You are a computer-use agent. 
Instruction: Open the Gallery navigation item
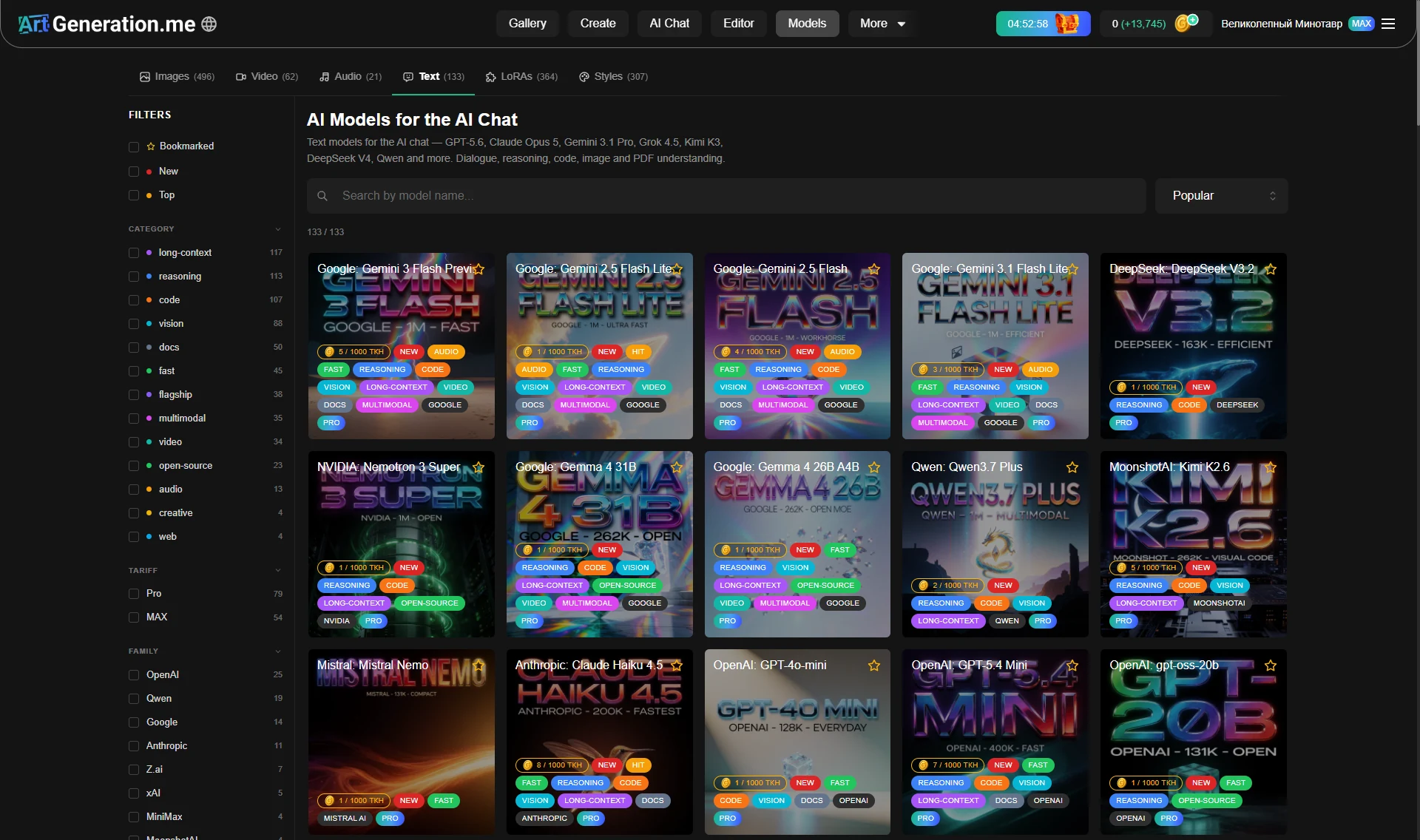(527, 24)
